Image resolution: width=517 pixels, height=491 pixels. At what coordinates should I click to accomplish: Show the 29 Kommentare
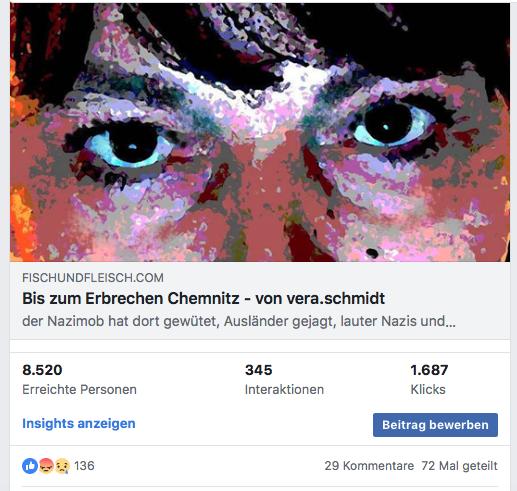[369, 466]
